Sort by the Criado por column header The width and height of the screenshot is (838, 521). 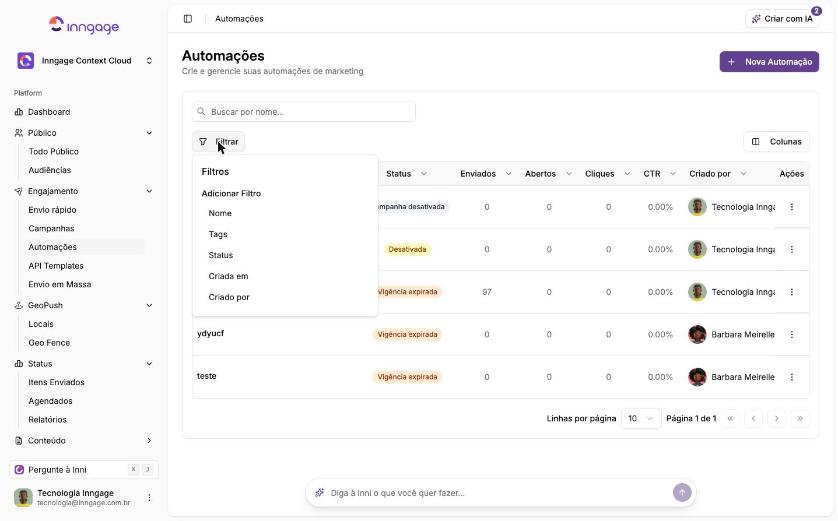717,174
